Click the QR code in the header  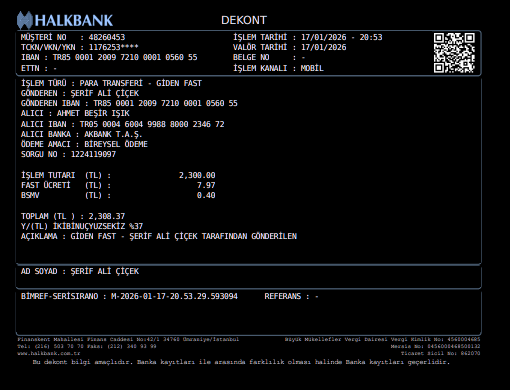tap(454, 53)
